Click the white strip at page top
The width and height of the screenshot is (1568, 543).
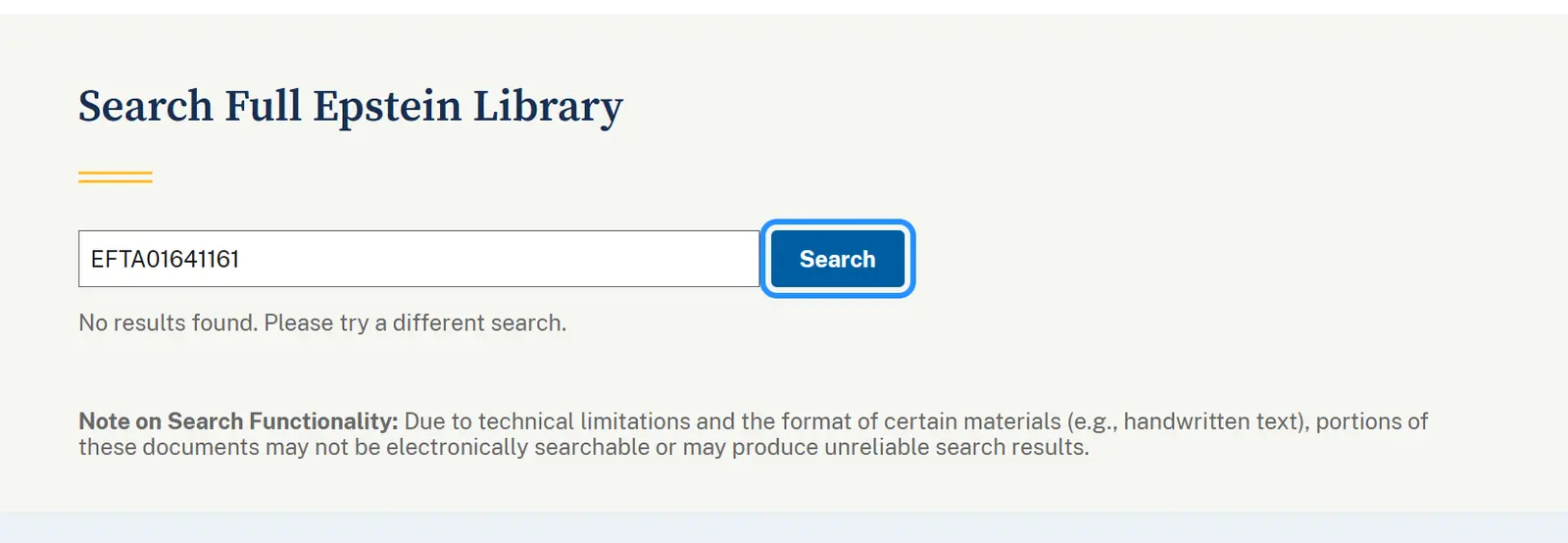click(x=784, y=6)
